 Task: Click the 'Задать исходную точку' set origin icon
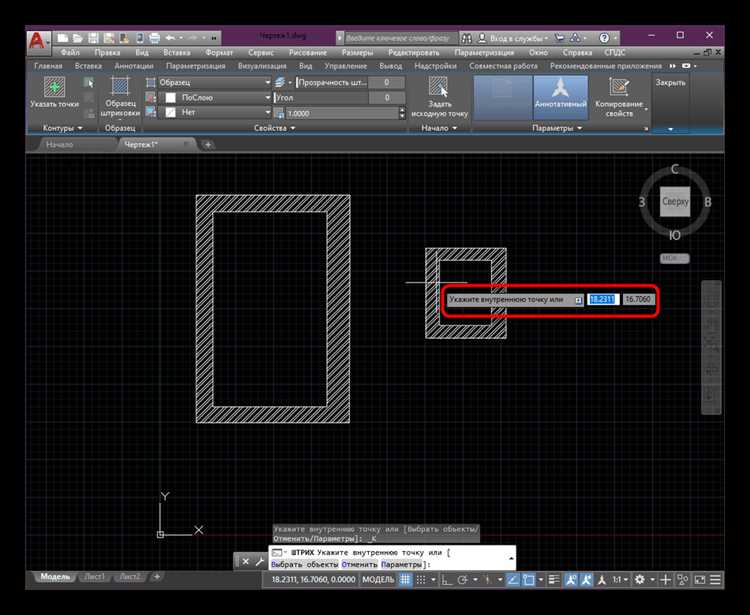(438, 87)
